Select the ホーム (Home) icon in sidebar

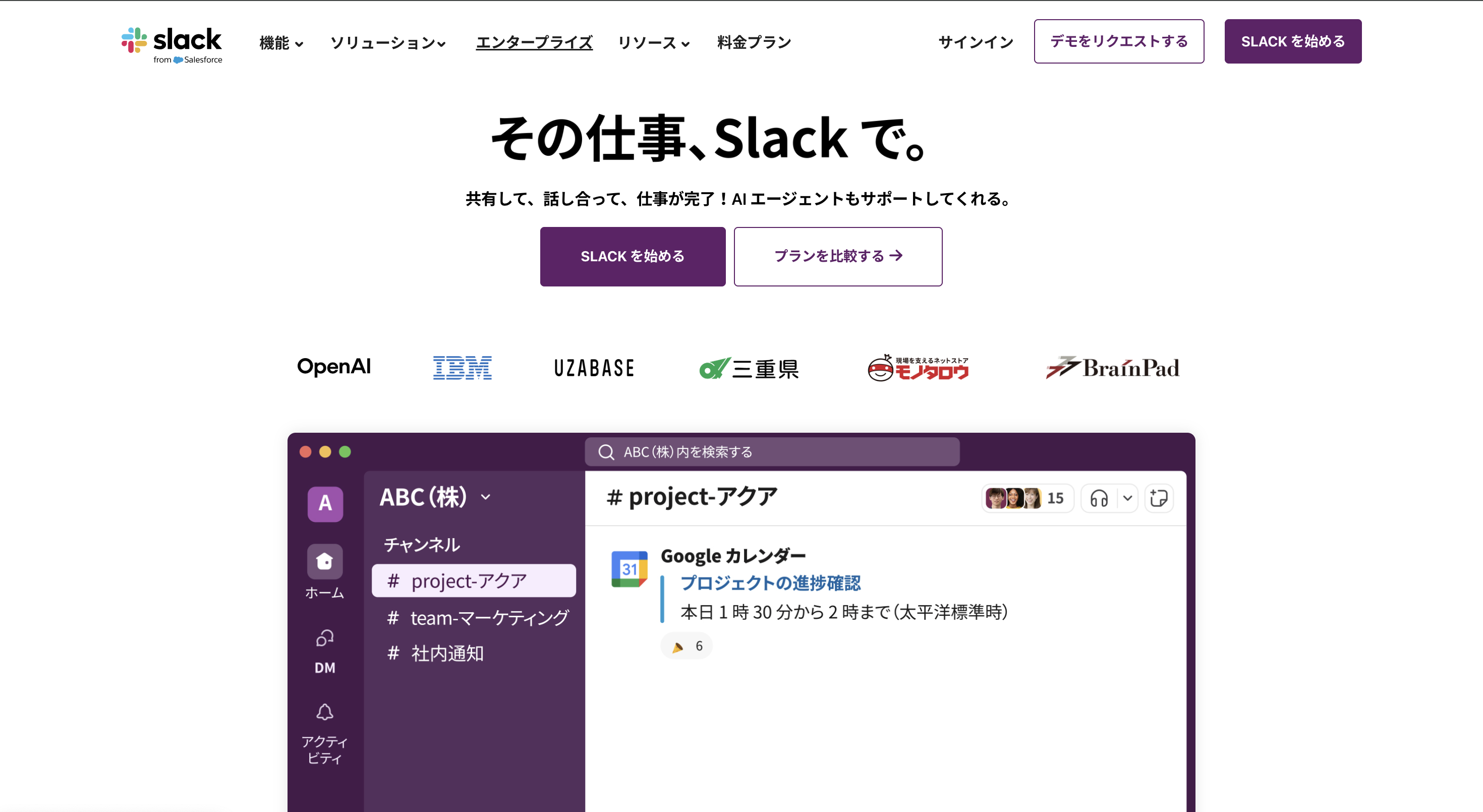[x=324, y=562]
